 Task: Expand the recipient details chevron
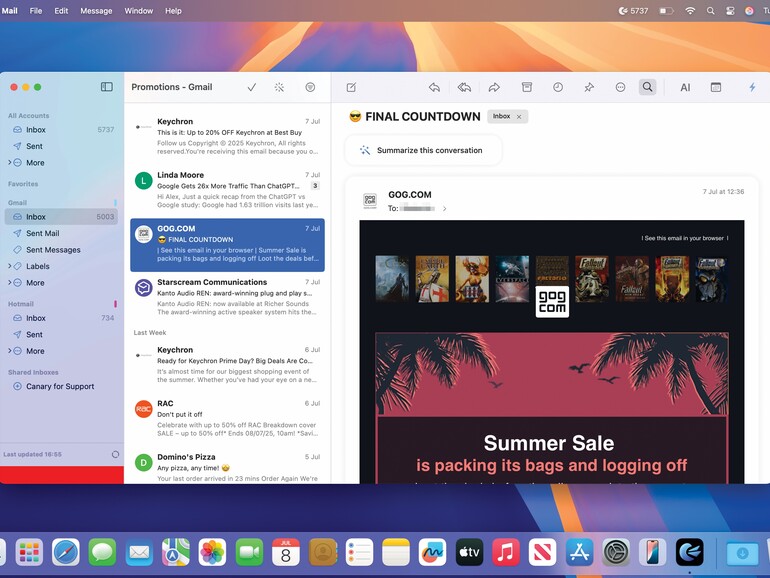pyautogui.click(x=444, y=209)
